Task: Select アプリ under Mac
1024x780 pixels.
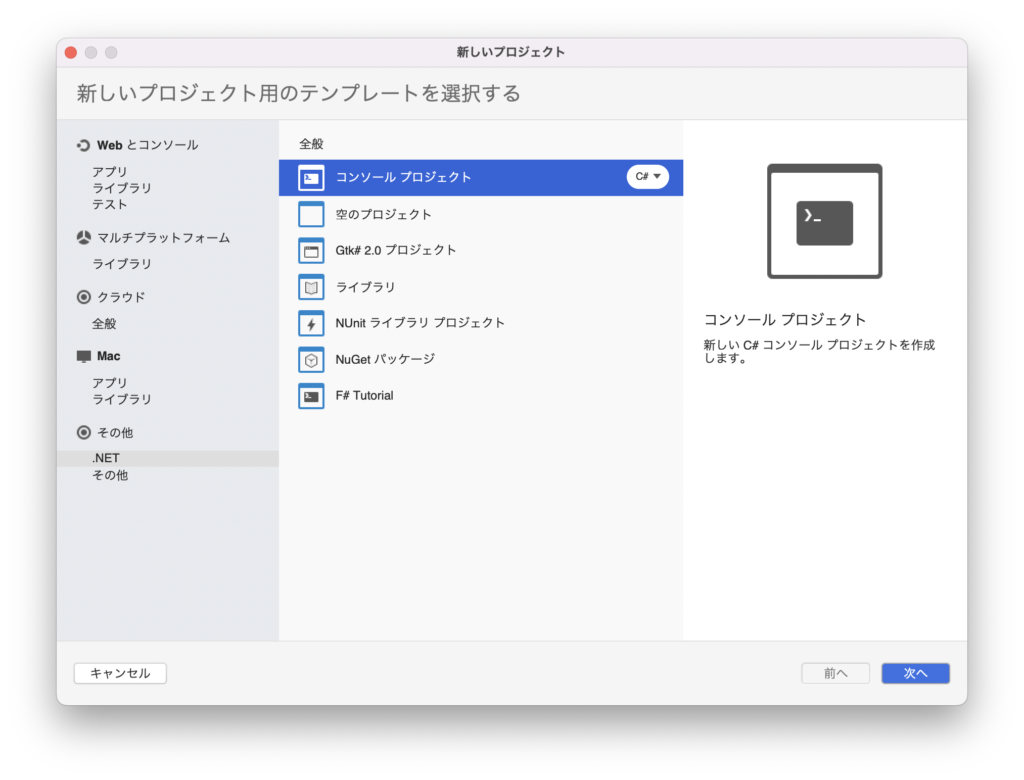Action: [110, 383]
